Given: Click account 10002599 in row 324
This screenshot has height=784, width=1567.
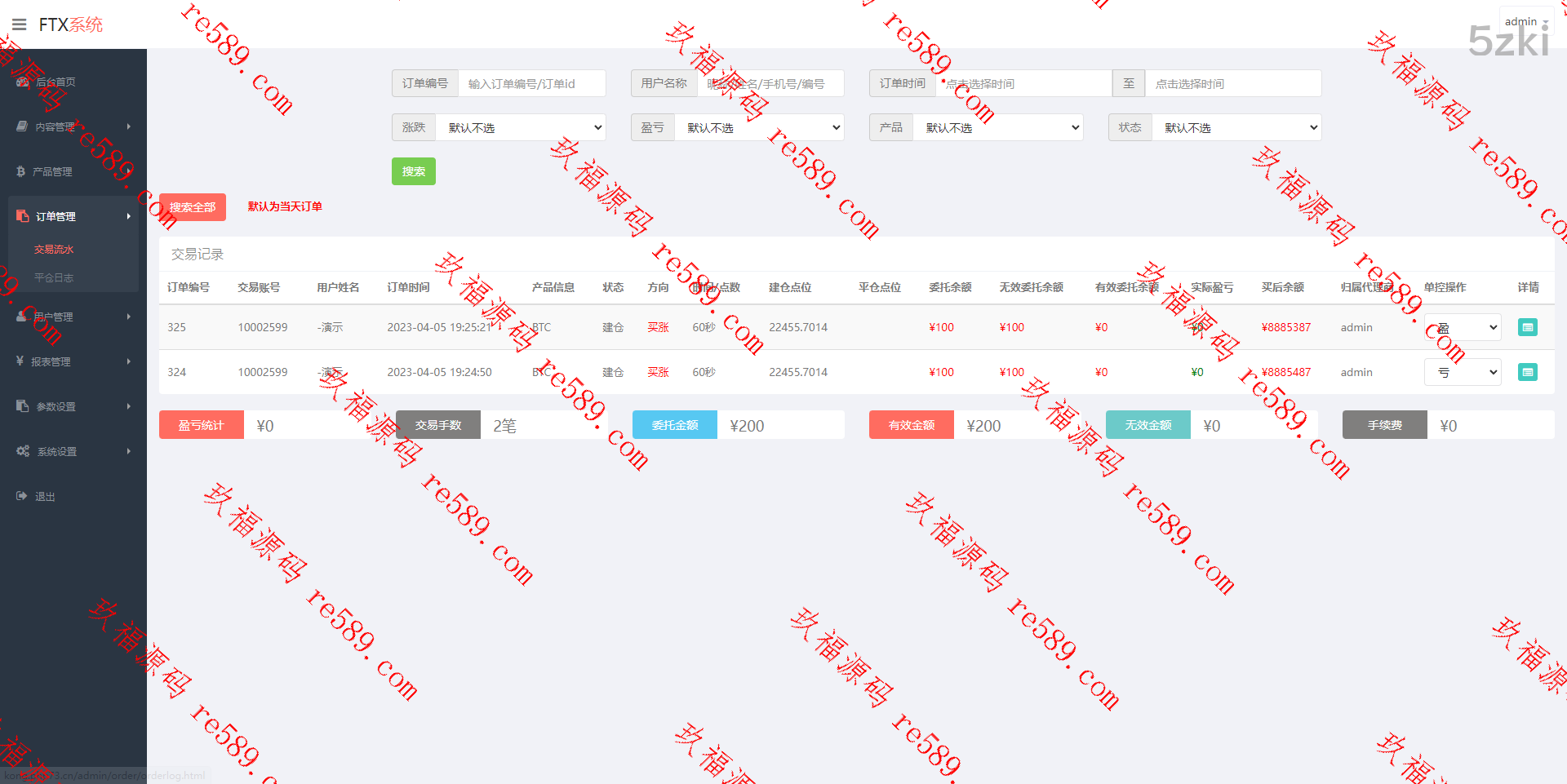Looking at the screenshot, I should [263, 372].
